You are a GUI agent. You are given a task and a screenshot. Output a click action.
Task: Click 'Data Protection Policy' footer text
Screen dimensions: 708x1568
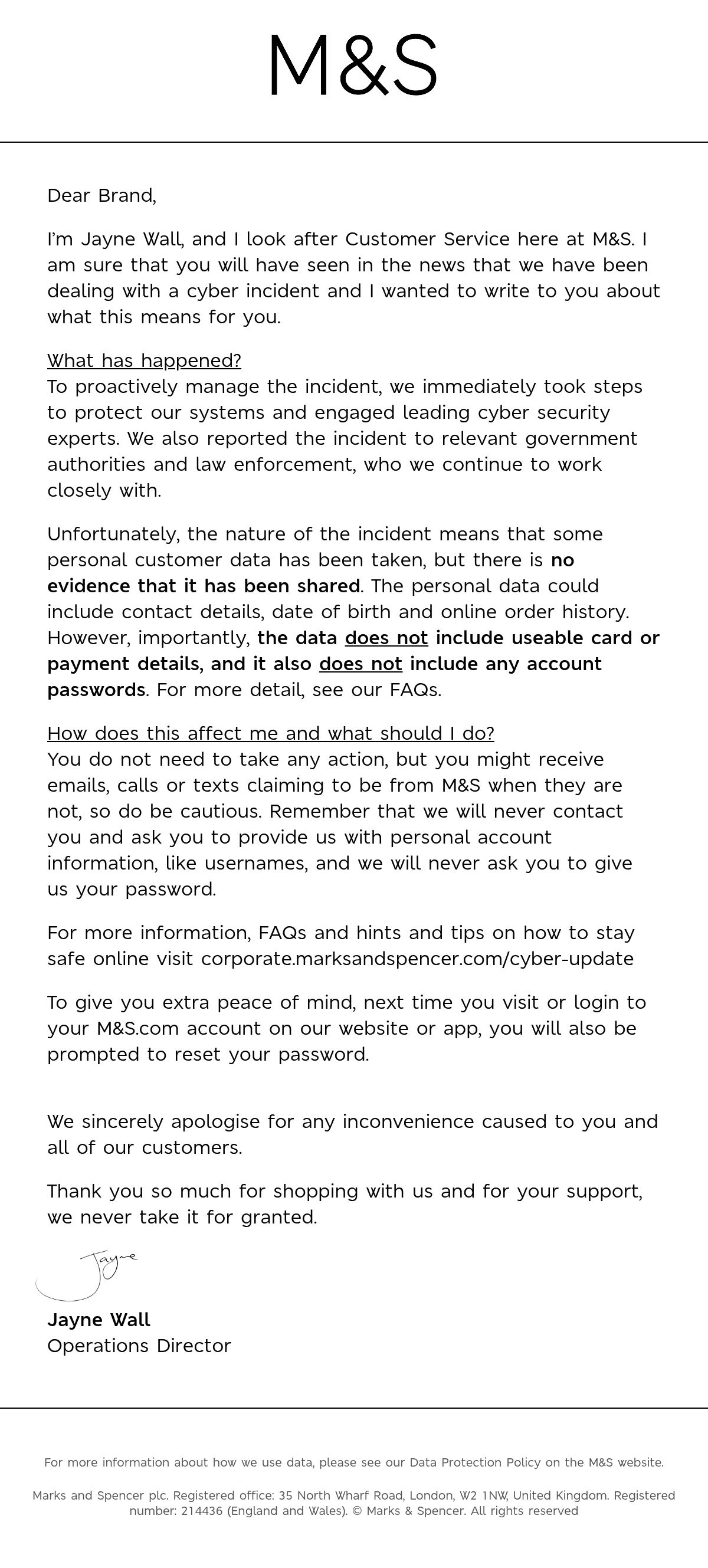475,1462
